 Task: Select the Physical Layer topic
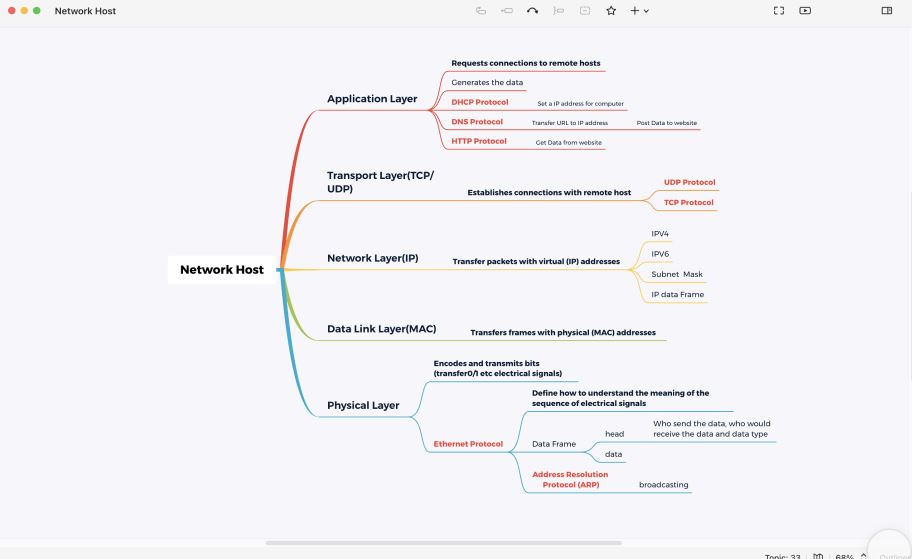coord(363,405)
